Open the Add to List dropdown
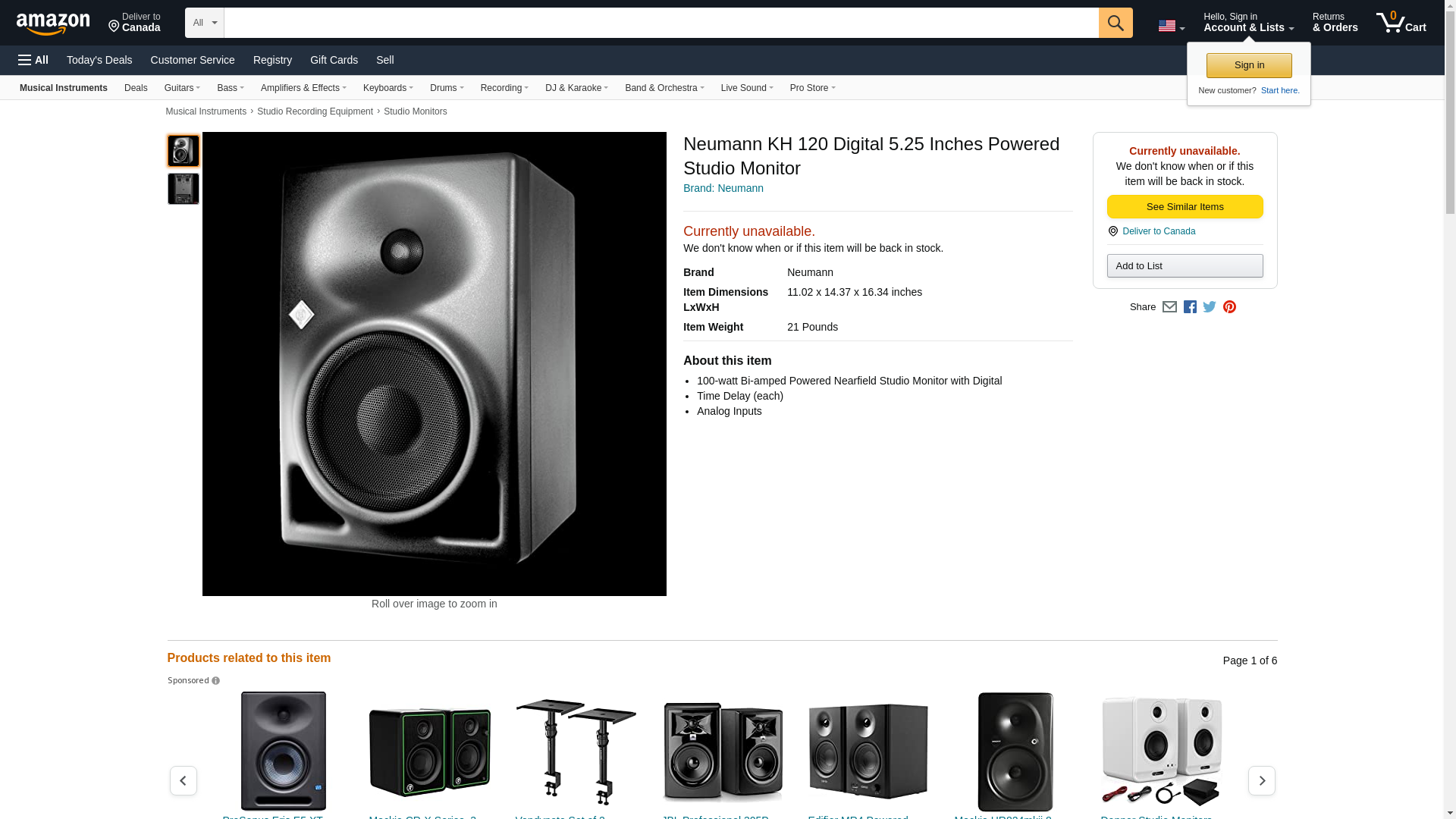The height and width of the screenshot is (819, 1456). pyautogui.click(x=1185, y=266)
